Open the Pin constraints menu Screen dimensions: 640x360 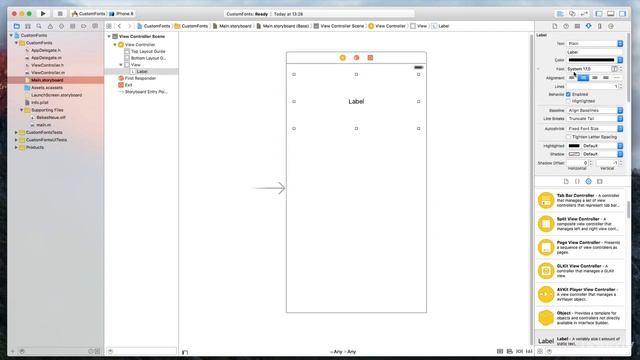point(519,351)
